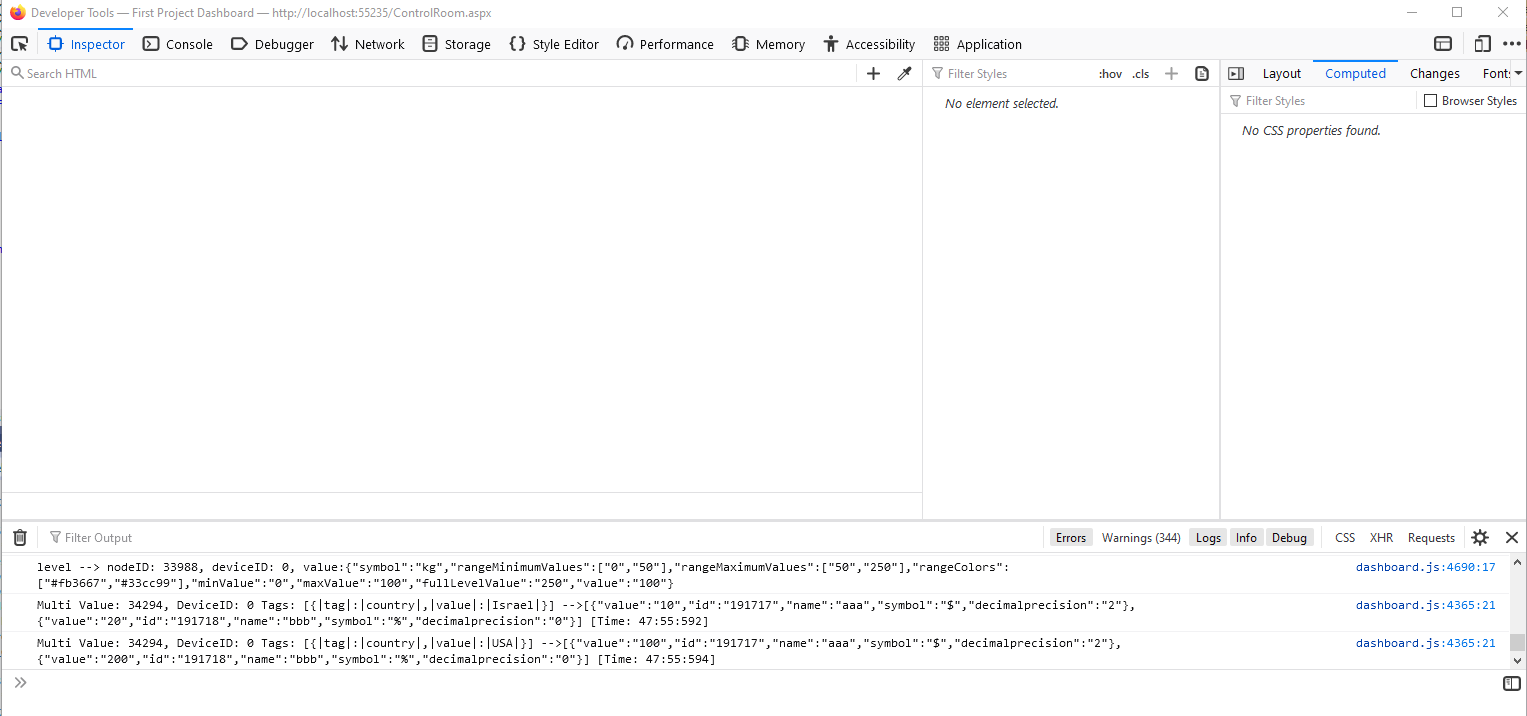Toggle the Errors filter
Image resolution: width=1527 pixels, height=716 pixels.
1070,537
